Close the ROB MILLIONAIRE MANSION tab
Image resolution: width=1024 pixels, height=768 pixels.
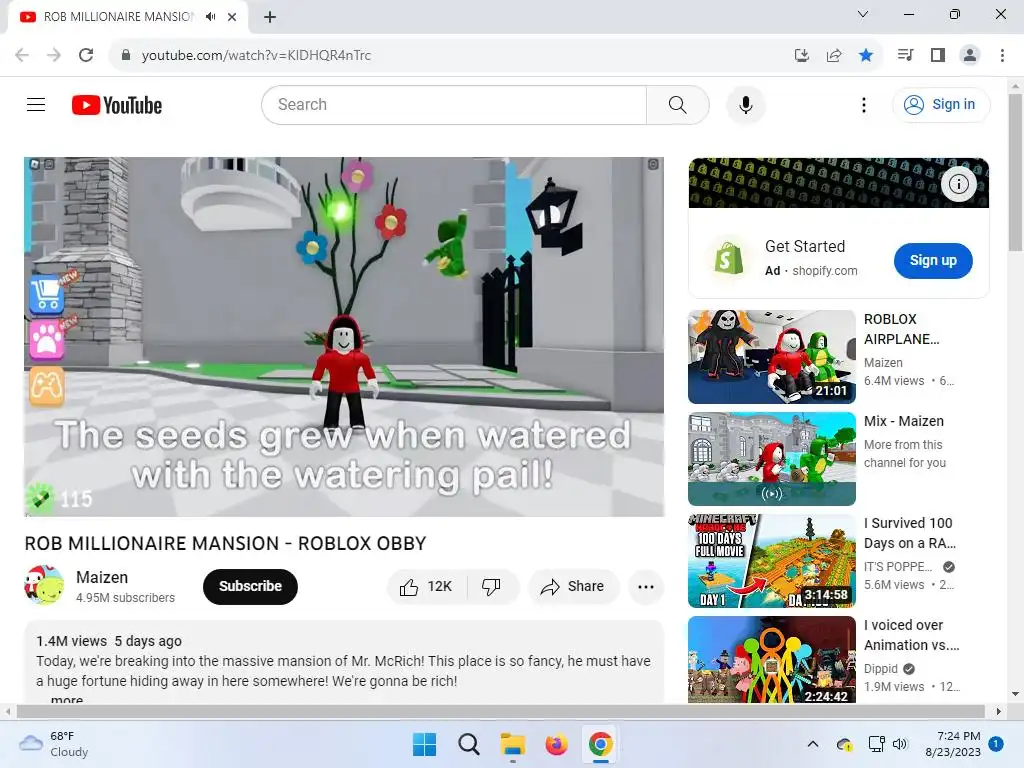(x=232, y=17)
